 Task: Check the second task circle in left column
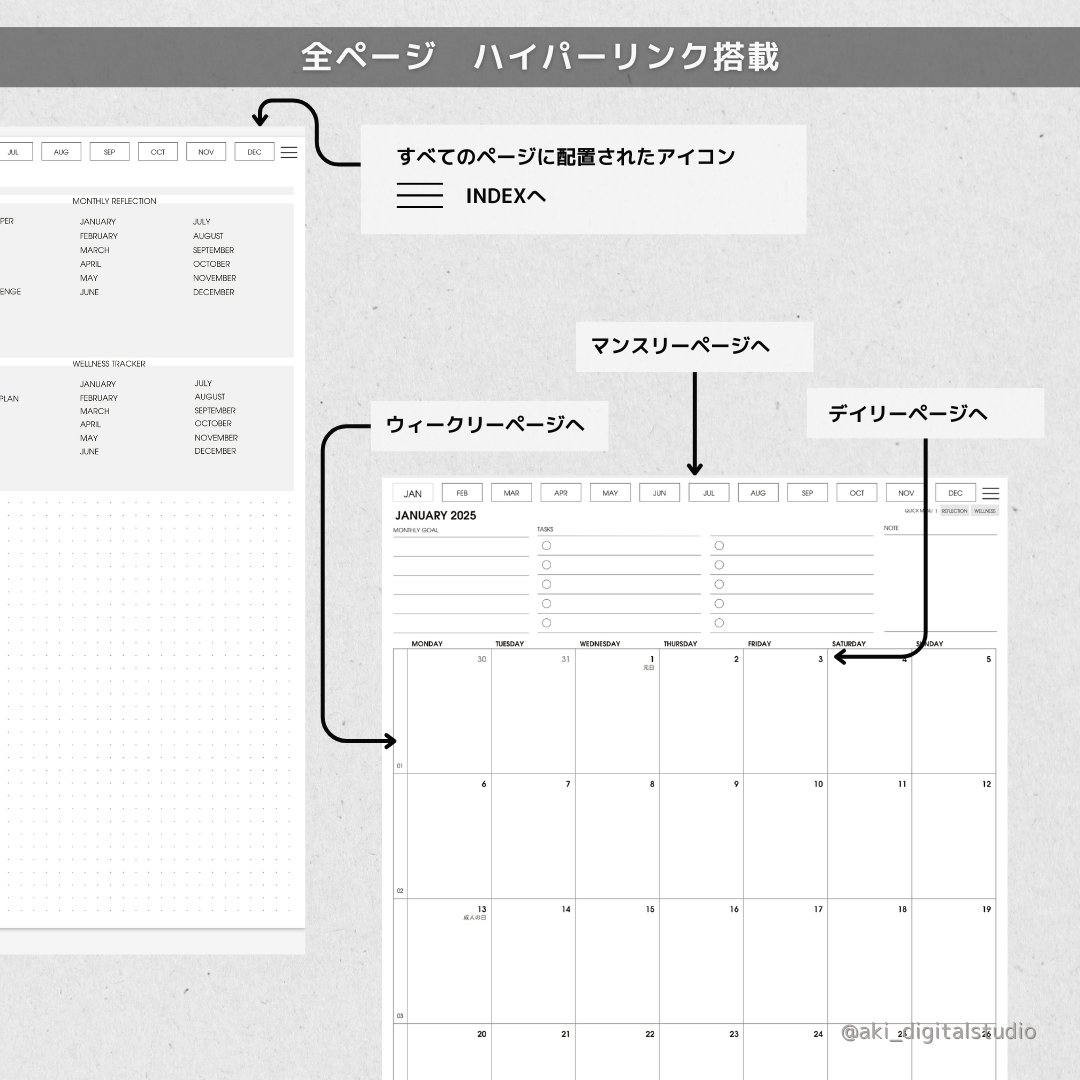click(x=546, y=564)
